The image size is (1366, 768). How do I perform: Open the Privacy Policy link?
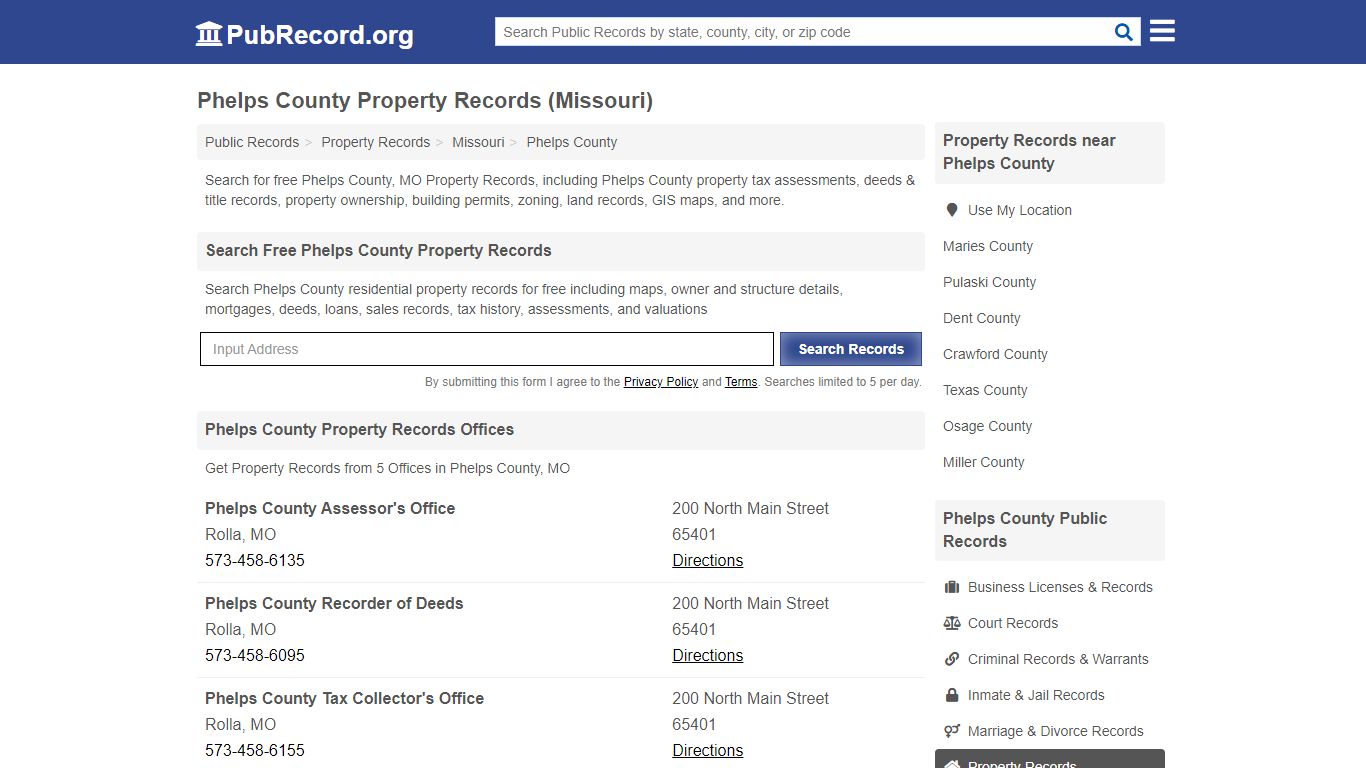[x=661, y=382]
